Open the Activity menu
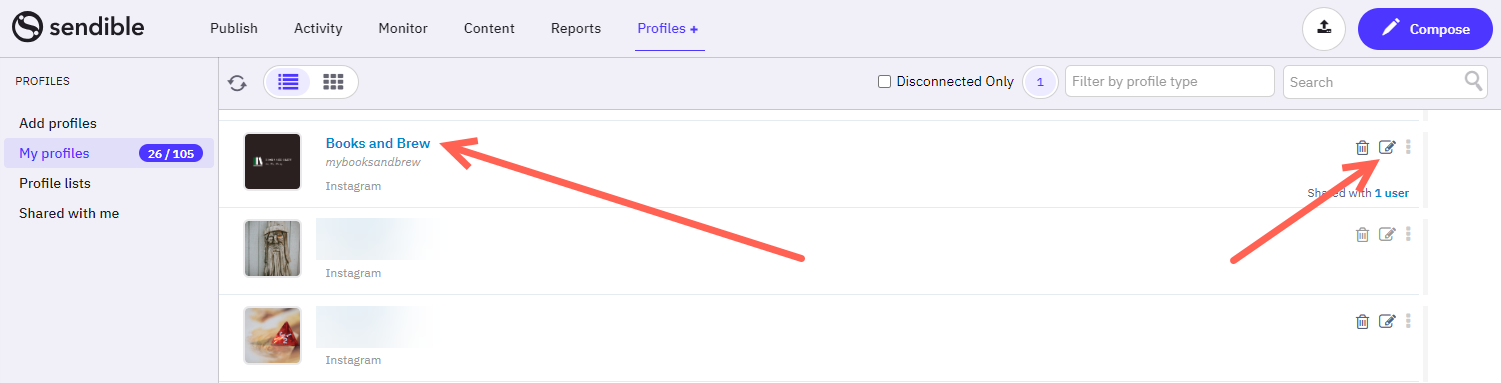 318,28
